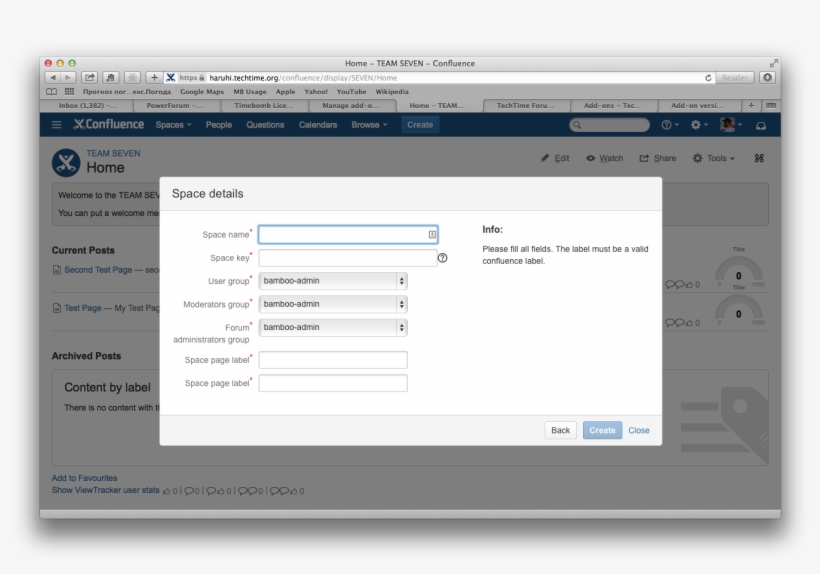Viewport: 820px width, 574px height.
Task: Open the Moderators group dropdown
Action: (333, 304)
